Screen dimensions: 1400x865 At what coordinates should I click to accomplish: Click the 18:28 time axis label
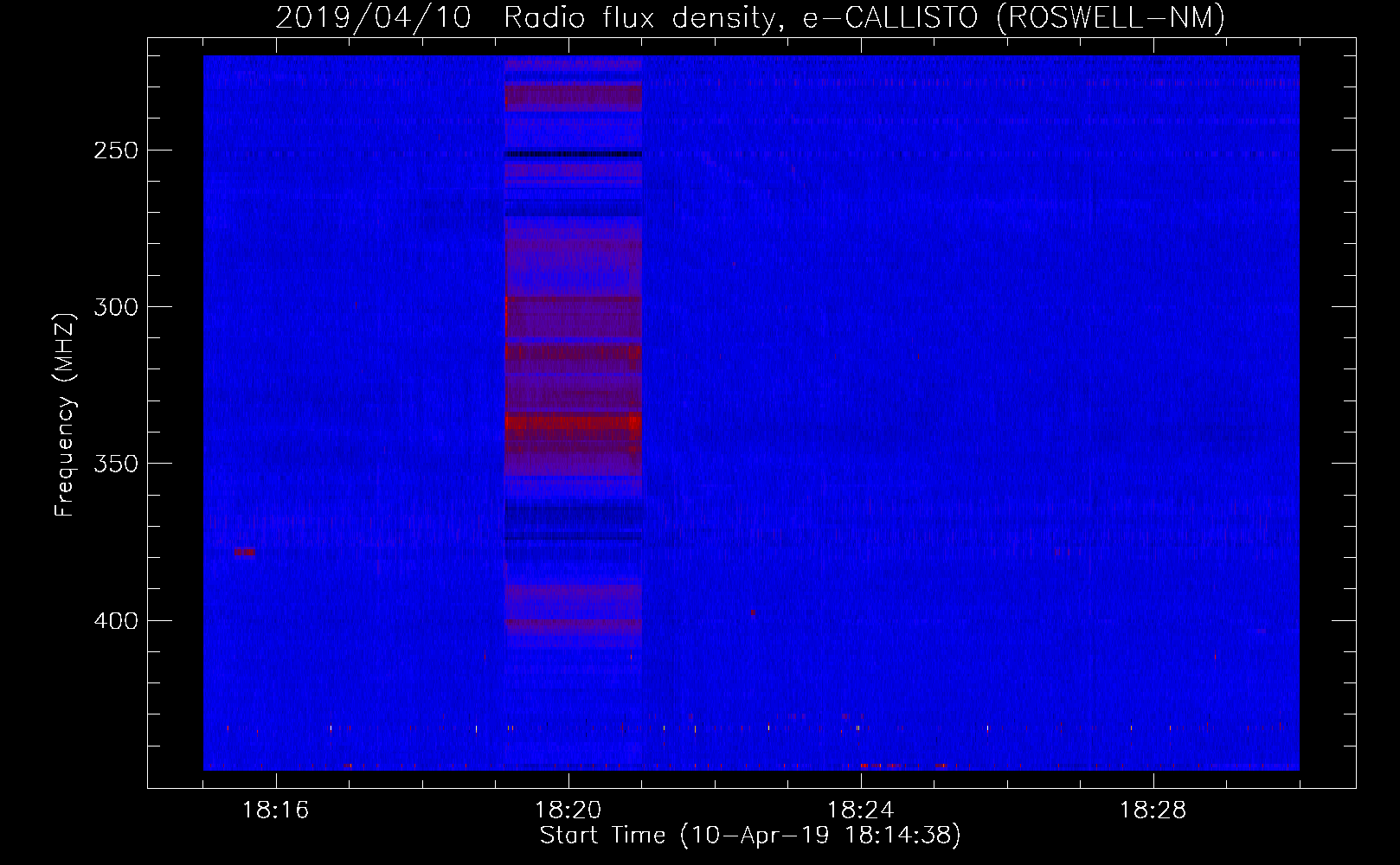tap(1153, 811)
